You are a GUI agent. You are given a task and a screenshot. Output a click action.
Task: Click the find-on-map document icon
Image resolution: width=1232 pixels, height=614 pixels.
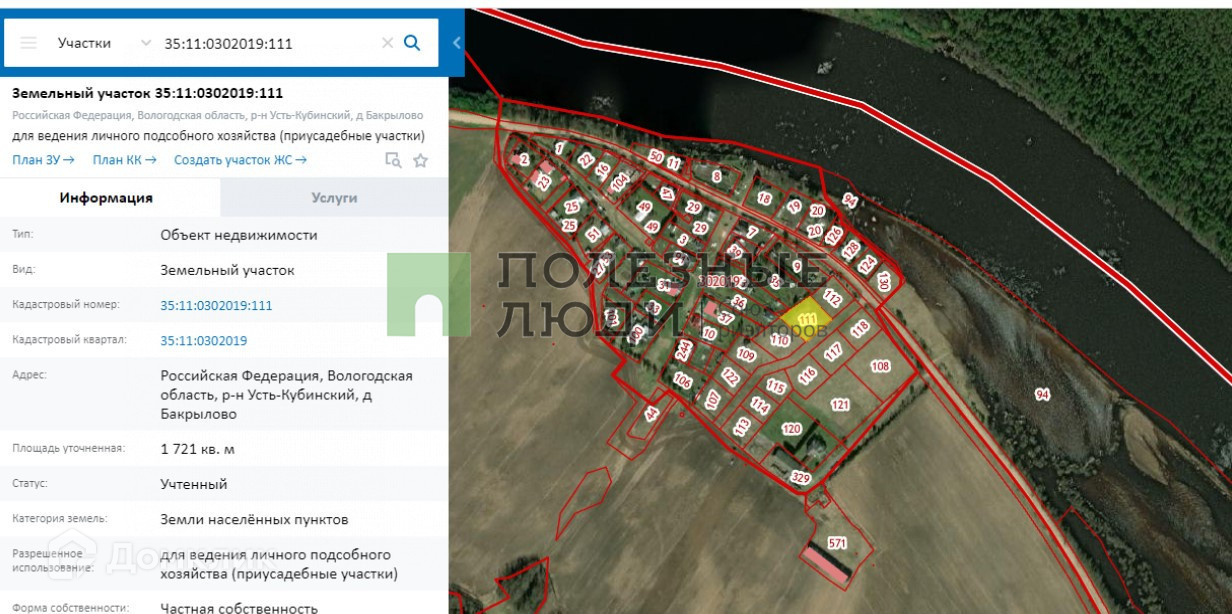tap(393, 160)
